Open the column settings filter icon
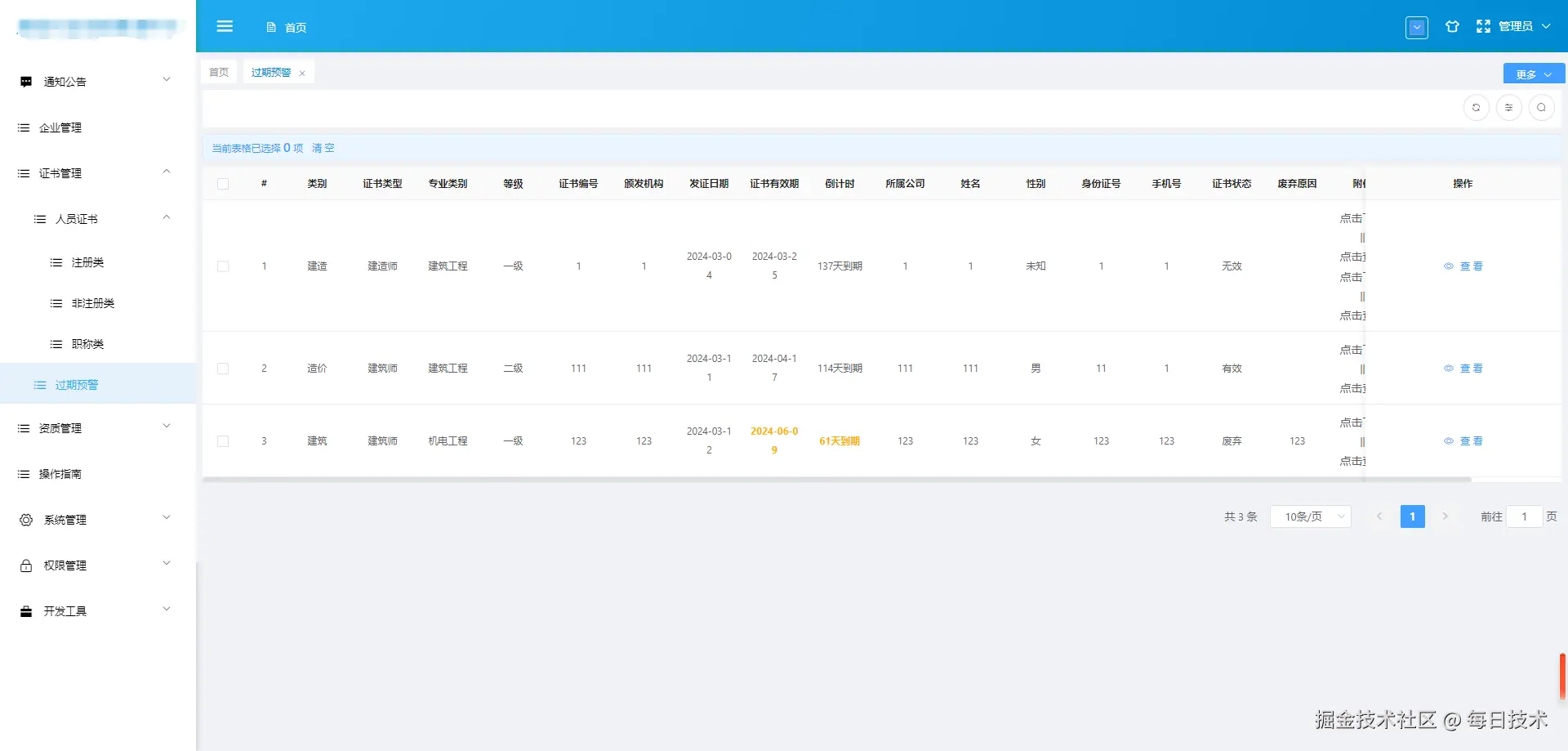 click(1508, 107)
